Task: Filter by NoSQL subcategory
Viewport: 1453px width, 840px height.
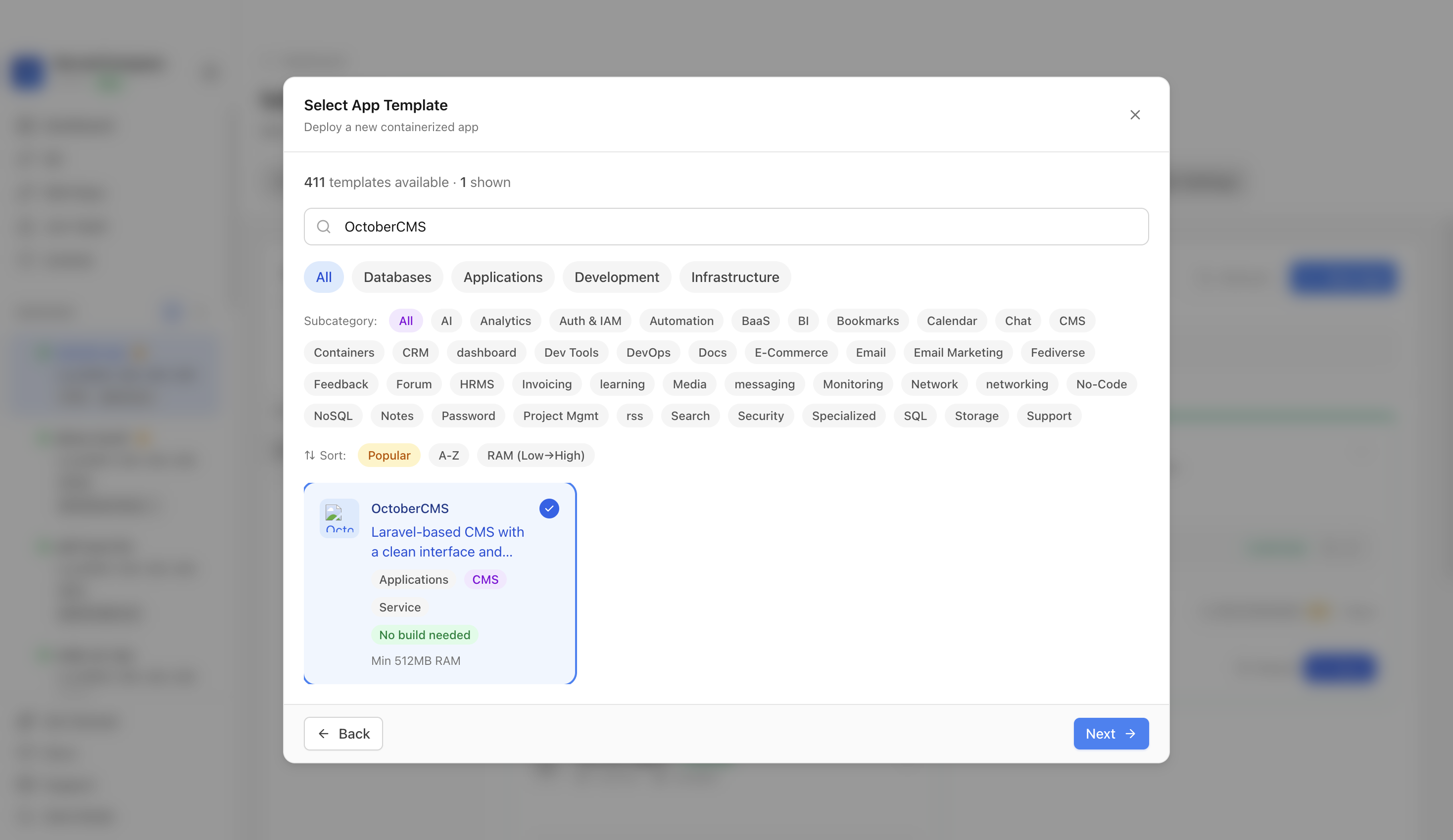Action: click(333, 416)
